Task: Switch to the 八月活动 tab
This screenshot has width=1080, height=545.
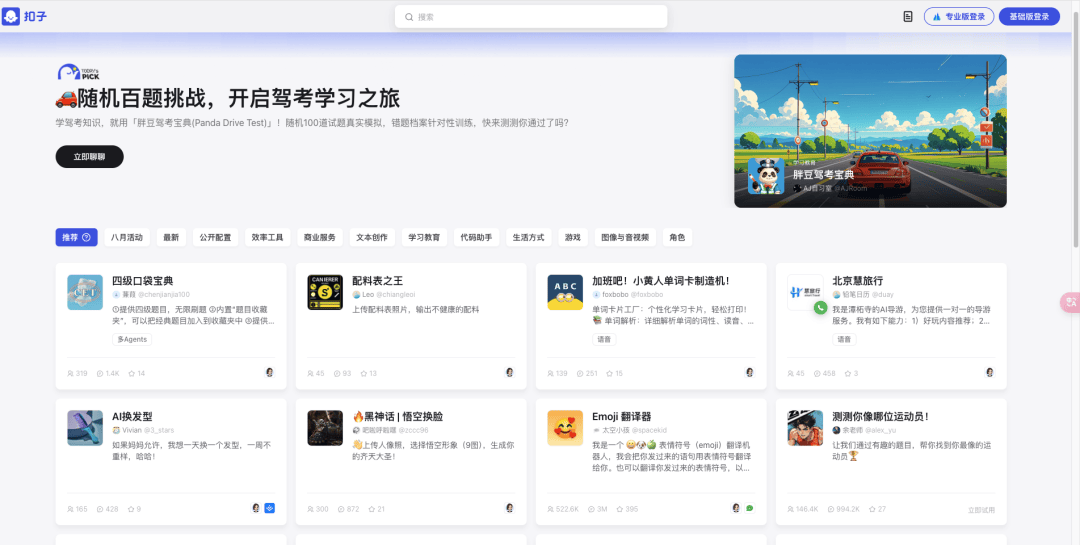Action: (127, 237)
